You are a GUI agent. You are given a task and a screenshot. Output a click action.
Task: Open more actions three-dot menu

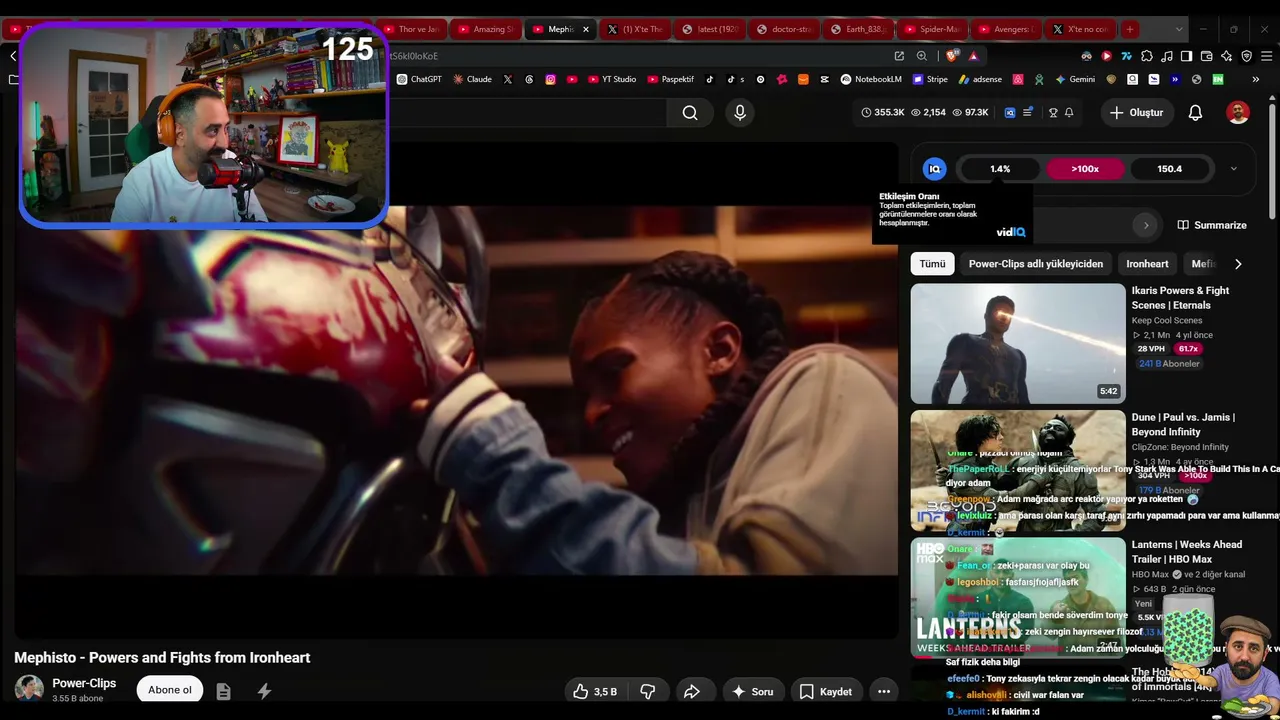coord(883,691)
